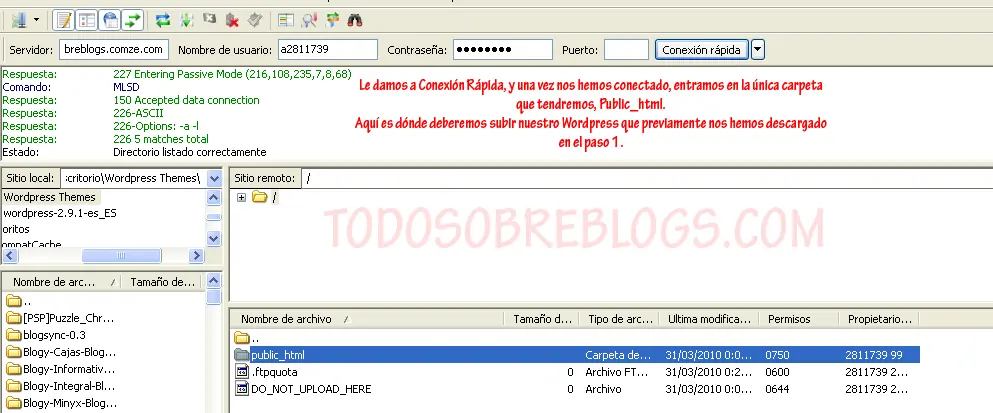Select the remote root folder icon
Screen dimensions: 993x413
(x=259, y=197)
